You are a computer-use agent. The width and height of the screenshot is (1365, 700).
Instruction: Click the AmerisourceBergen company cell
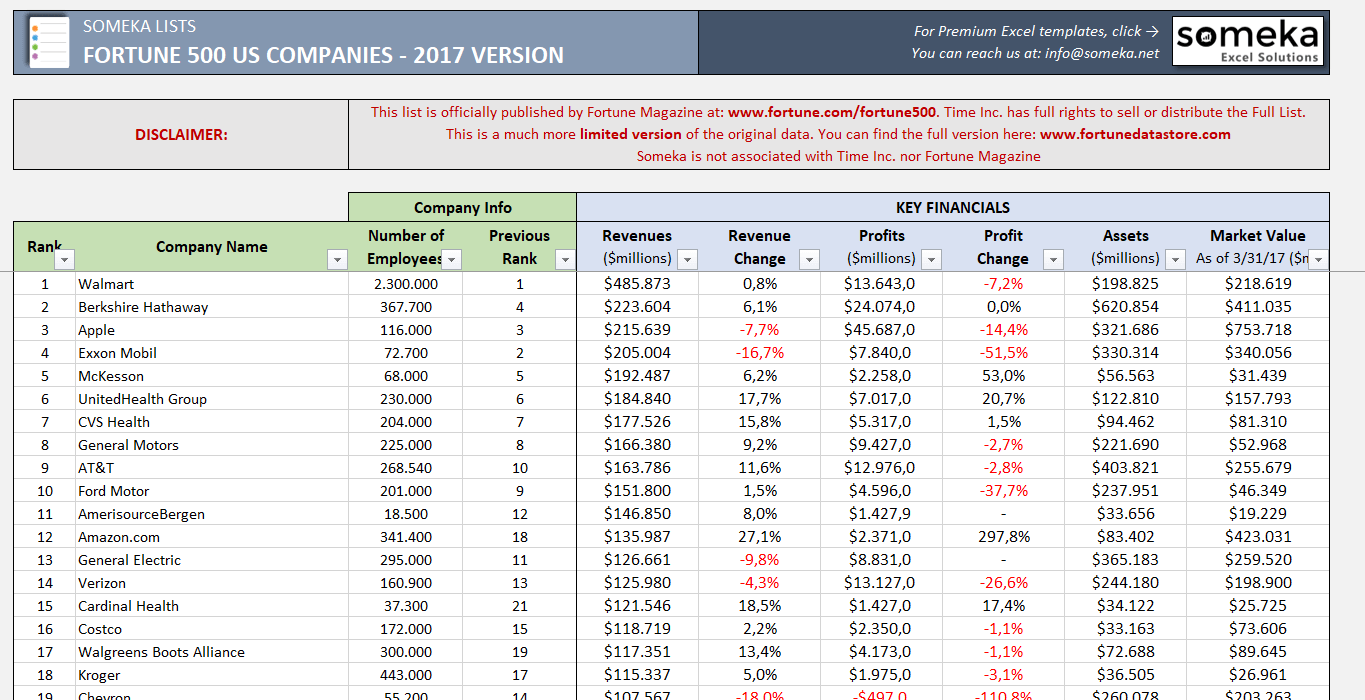pos(212,514)
